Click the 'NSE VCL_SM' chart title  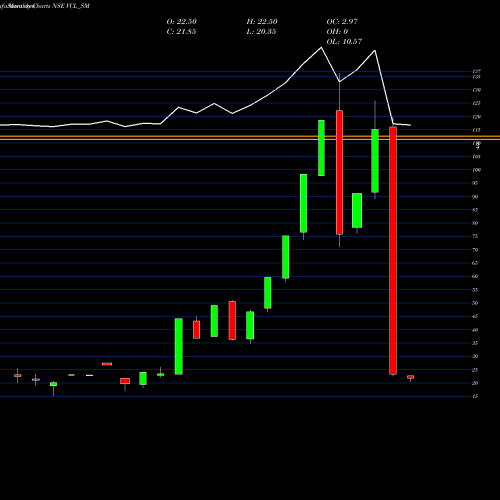click(x=71, y=6)
